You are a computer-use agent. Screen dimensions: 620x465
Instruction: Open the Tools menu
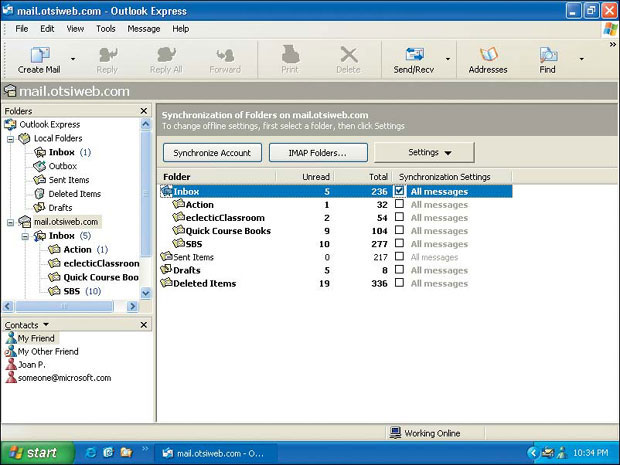pyautogui.click(x=106, y=29)
